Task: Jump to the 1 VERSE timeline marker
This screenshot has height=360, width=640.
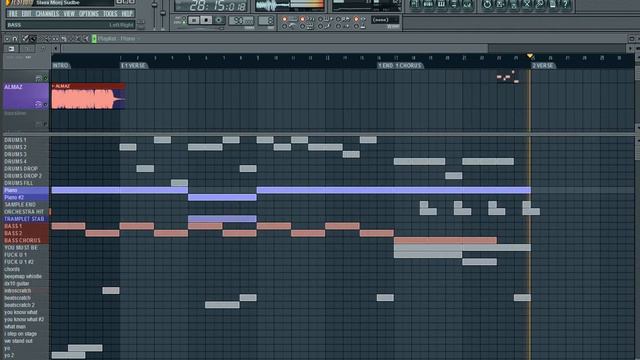Action: click(133, 65)
